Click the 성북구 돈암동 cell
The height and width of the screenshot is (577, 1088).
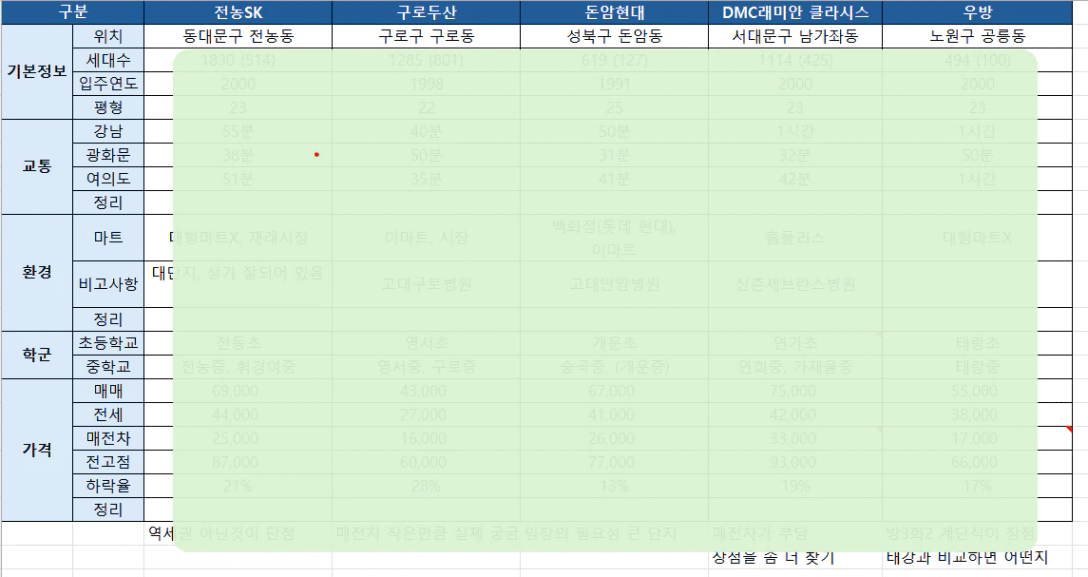tap(614, 36)
